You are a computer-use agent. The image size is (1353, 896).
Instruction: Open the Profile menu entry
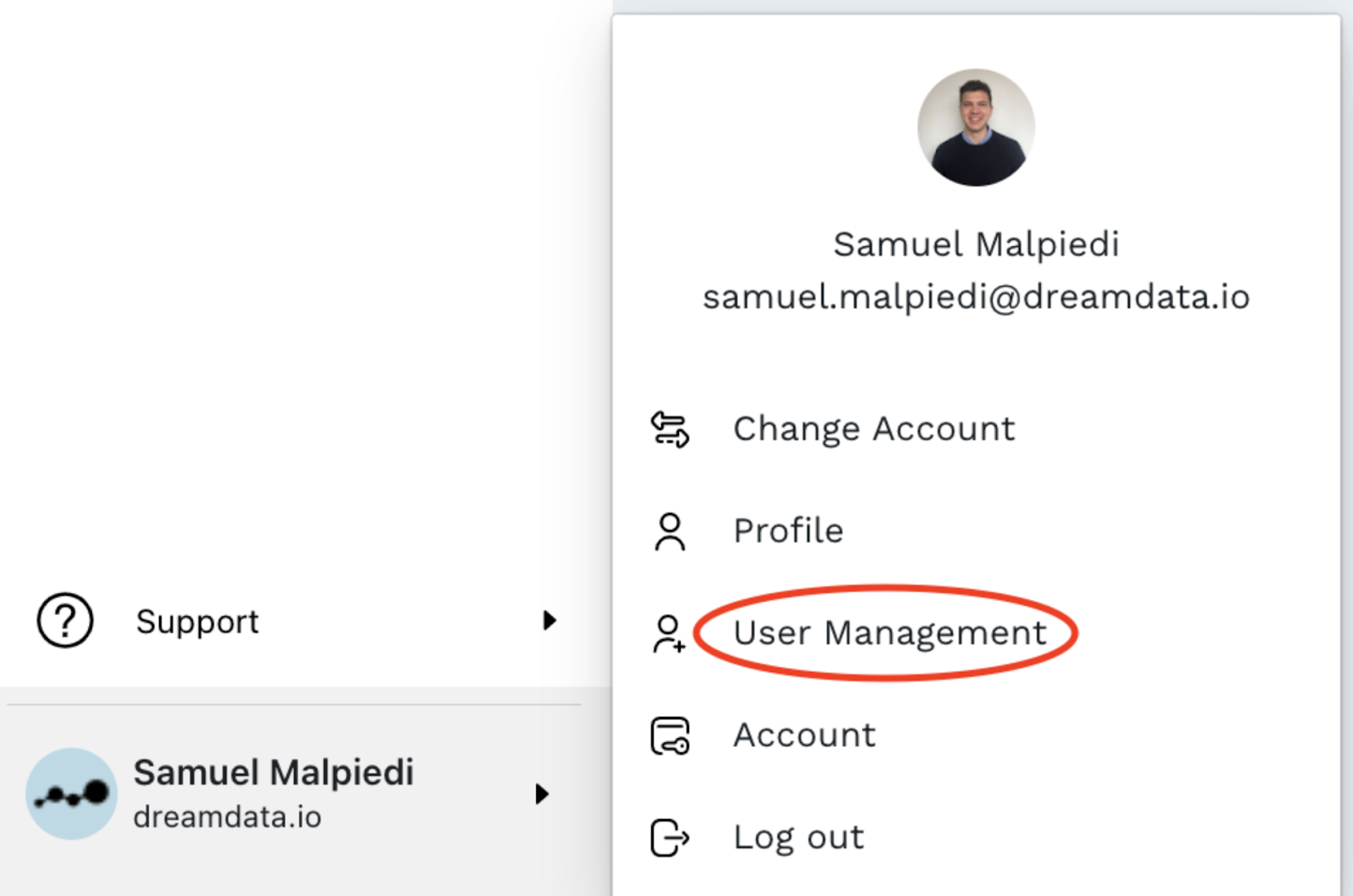(x=788, y=531)
